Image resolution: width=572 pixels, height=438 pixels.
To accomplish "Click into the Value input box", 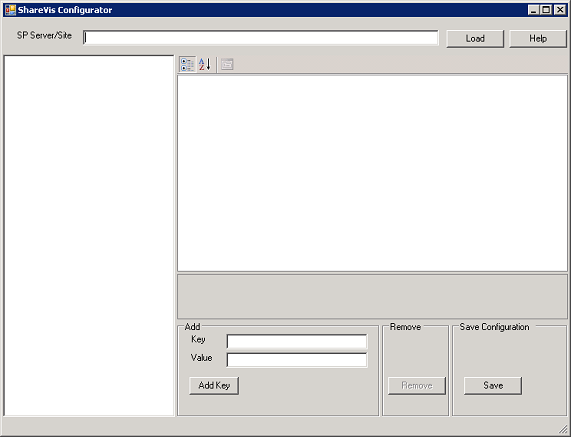I will pos(297,360).
